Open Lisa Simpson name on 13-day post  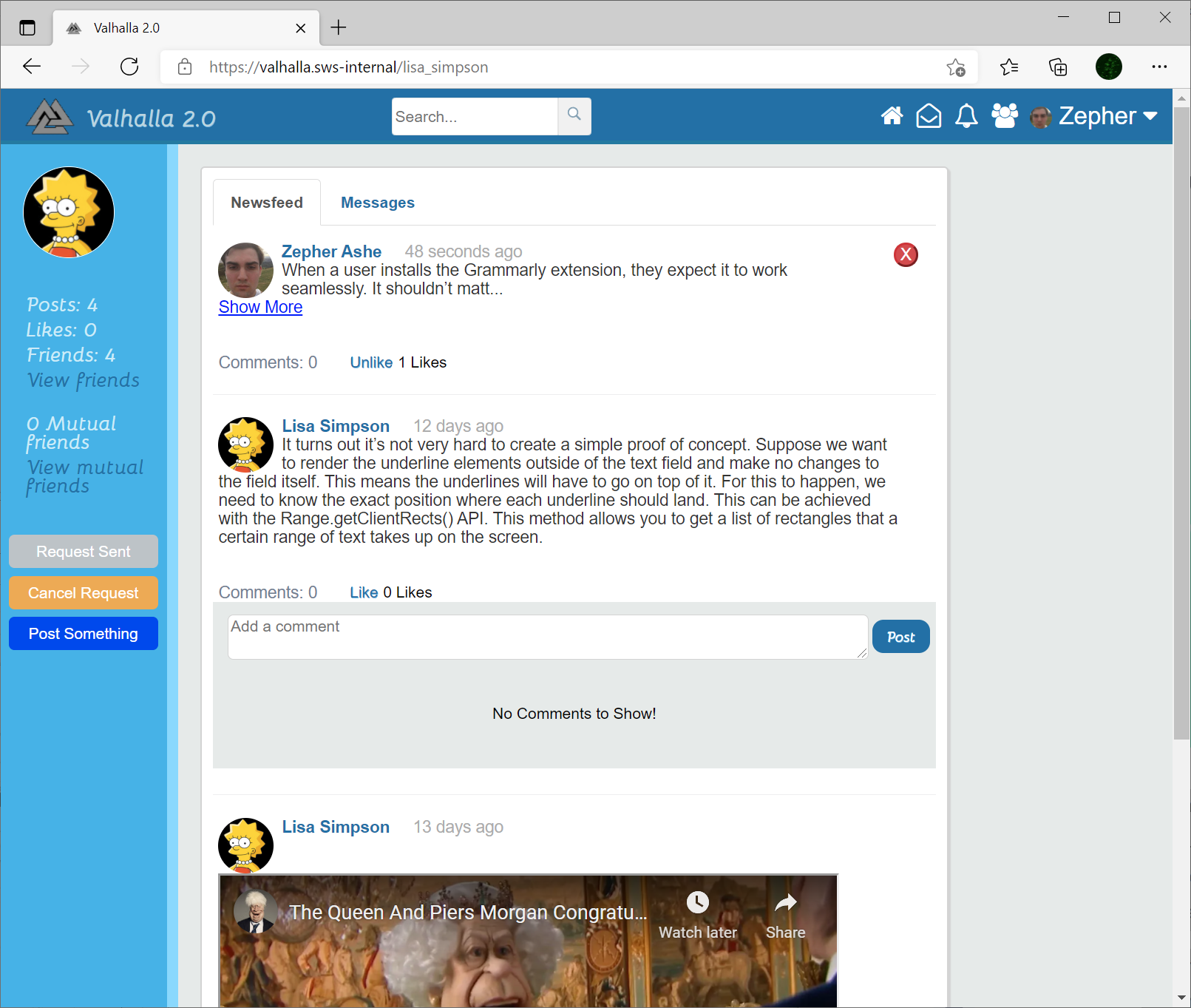336,827
